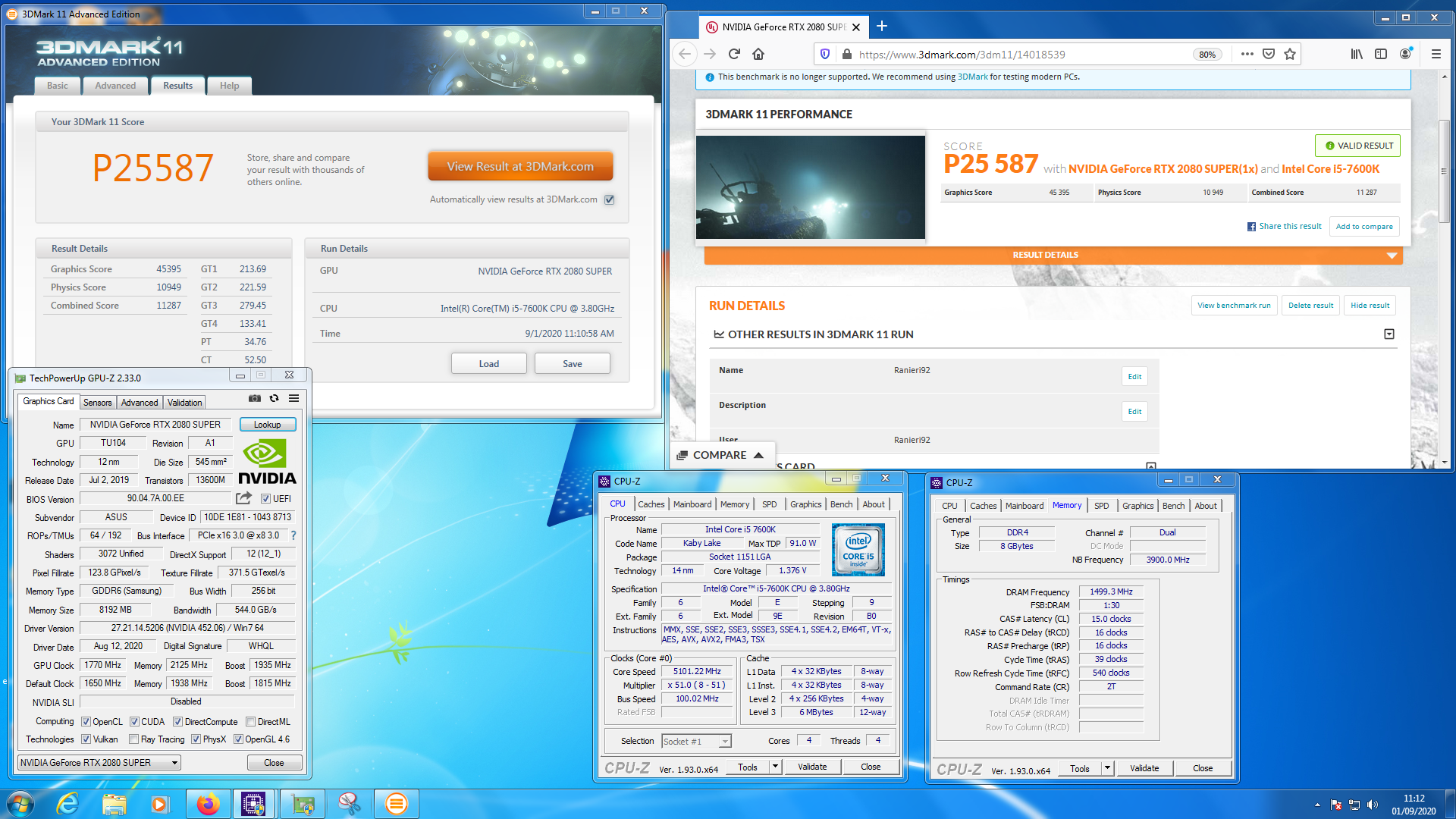Image resolution: width=1456 pixels, height=819 pixels.
Task: Open Tools dropdown arrow in CPU window
Action: click(x=775, y=767)
